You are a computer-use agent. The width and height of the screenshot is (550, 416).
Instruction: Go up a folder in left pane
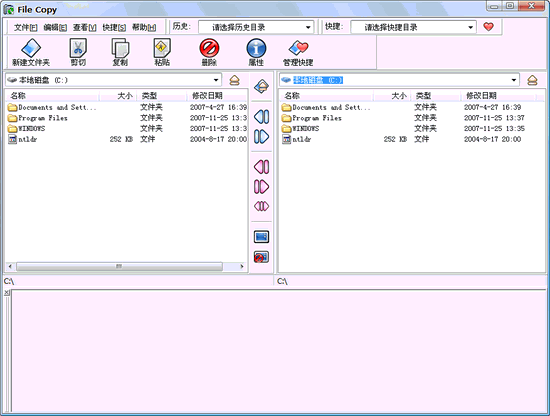pyautogui.click(x=235, y=80)
